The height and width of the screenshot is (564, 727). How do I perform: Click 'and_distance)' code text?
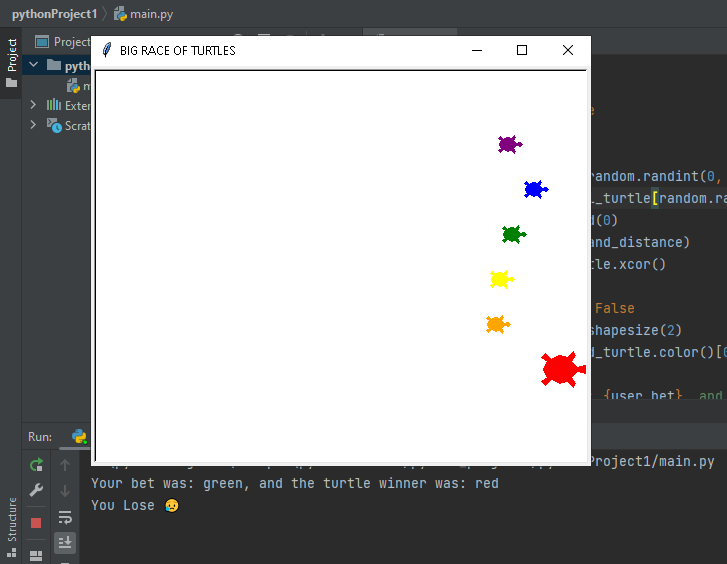[640, 242]
